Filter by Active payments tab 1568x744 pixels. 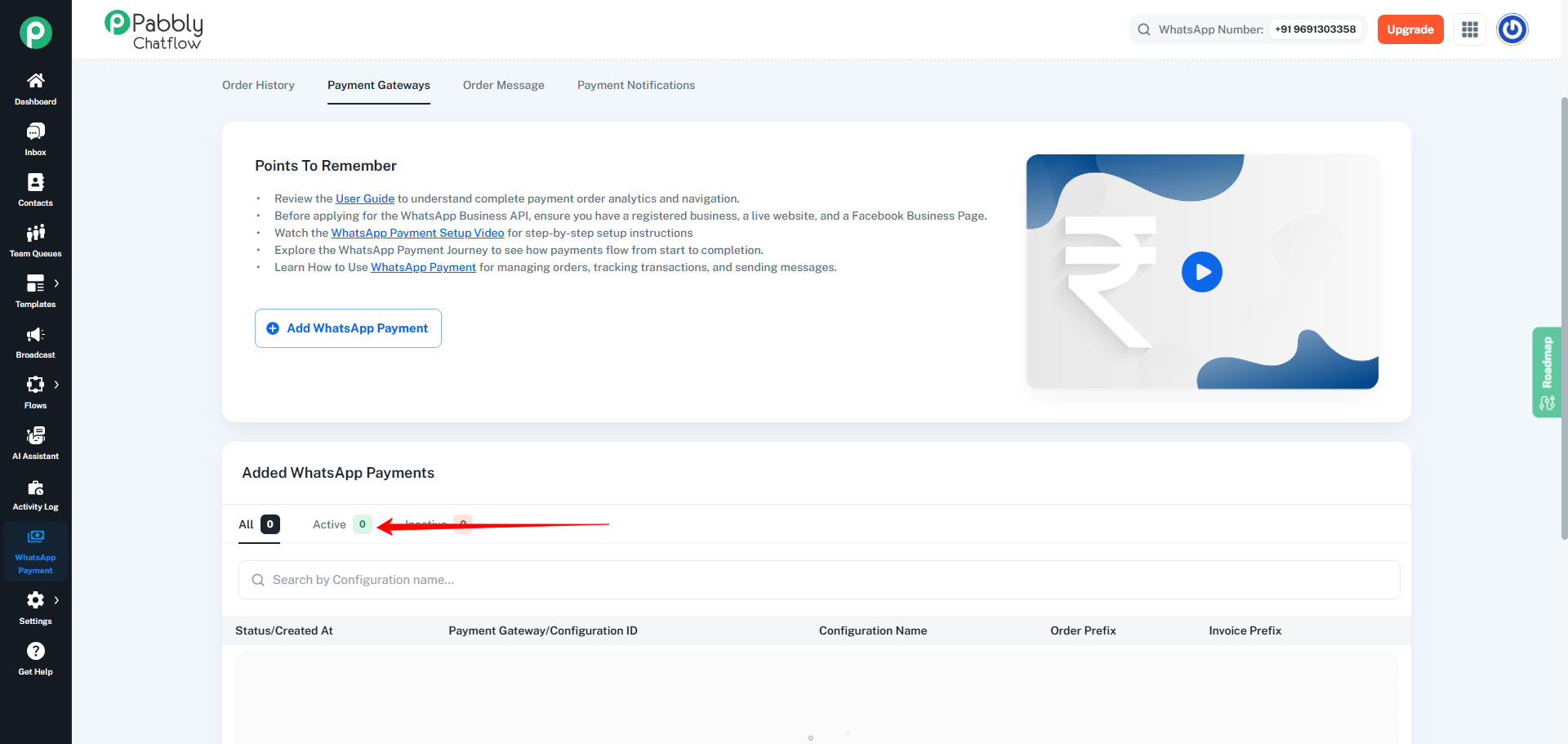(x=342, y=524)
